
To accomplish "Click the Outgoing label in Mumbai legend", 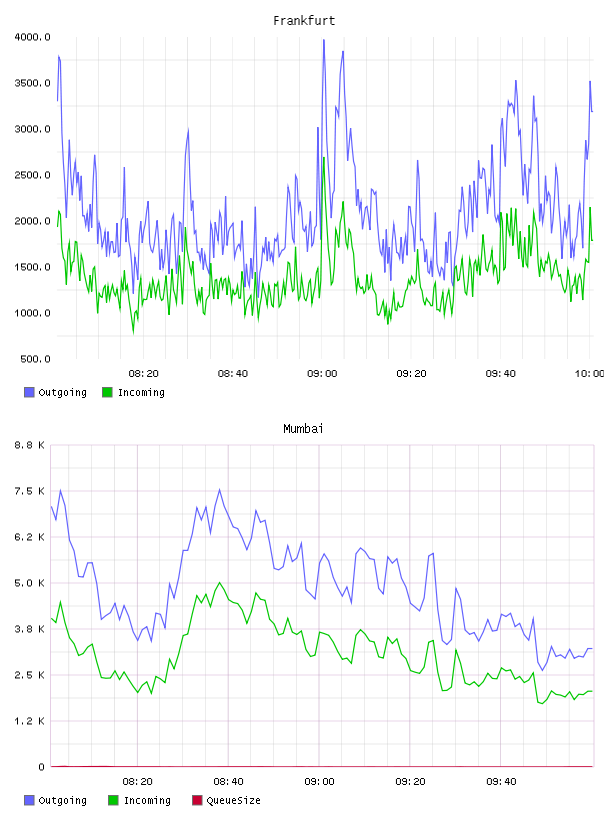I will [x=62, y=801].
